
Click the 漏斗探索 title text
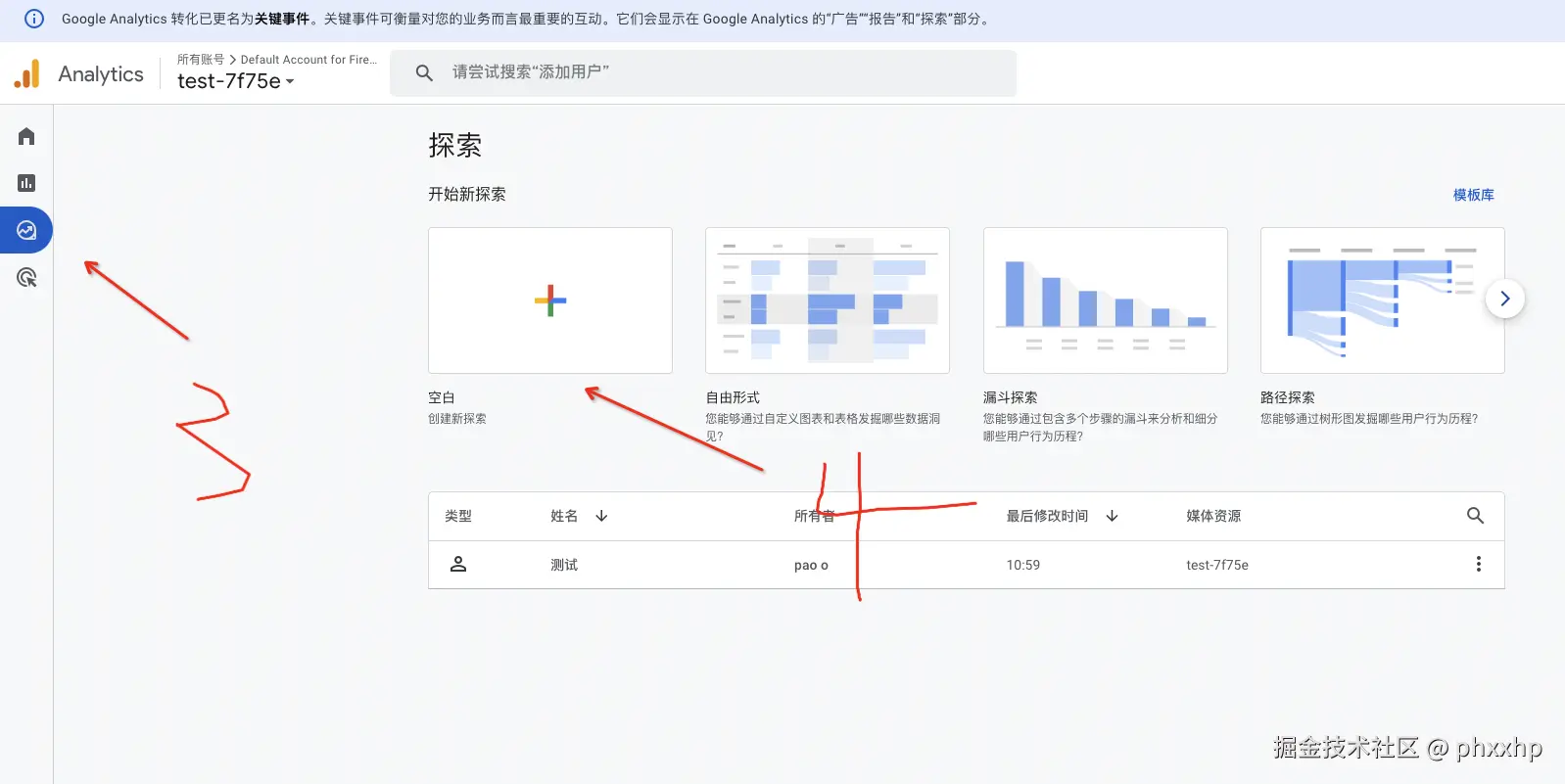click(1011, 397)
